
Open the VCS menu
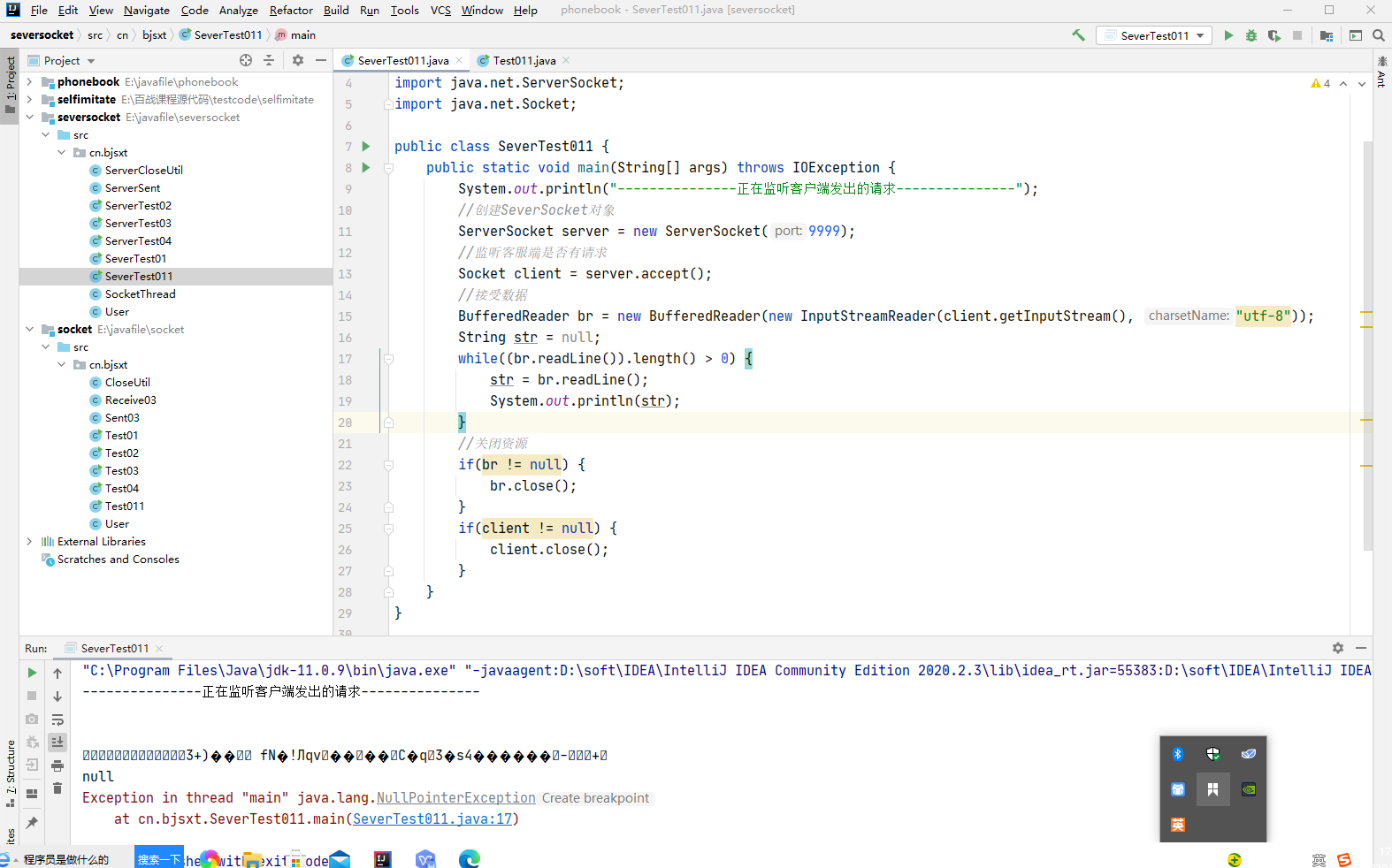pos(440,10)
